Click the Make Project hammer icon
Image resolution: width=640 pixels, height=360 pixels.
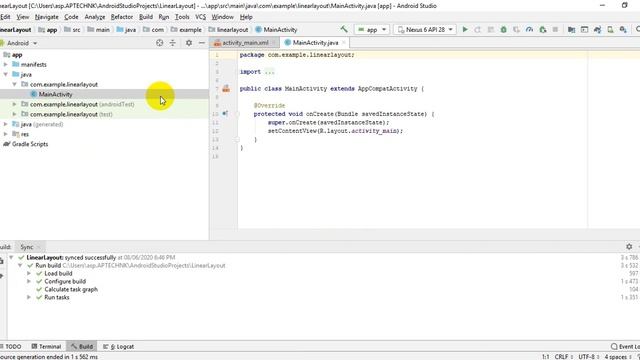coord(344,29)
